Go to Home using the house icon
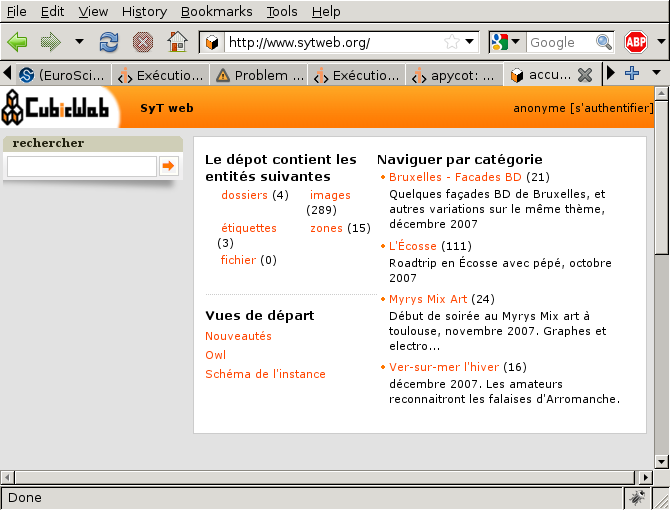The width and height of the screenshot is (670, 510). point(177,42)
